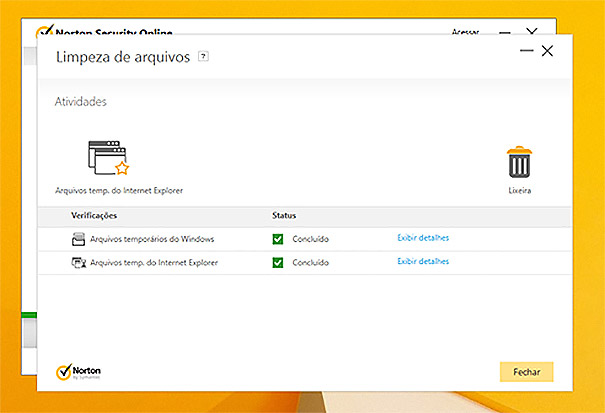This screenshot has width=605, height=413.
Task: Click the Internet Explorer temp files activity icon
Action: tap(108, 158)
